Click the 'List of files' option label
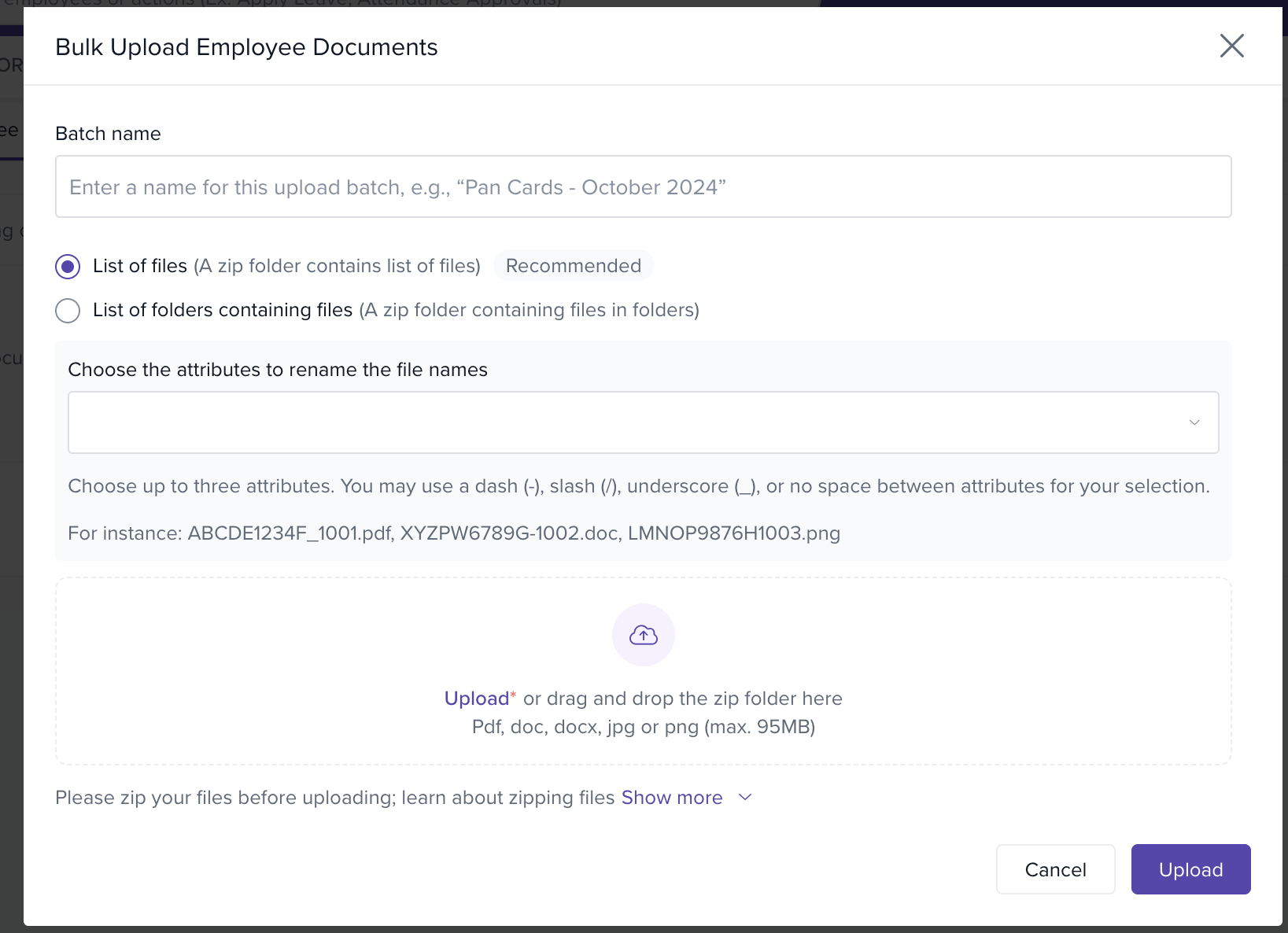The width and height of the screenshot is (1288, 933). point(140,266)
